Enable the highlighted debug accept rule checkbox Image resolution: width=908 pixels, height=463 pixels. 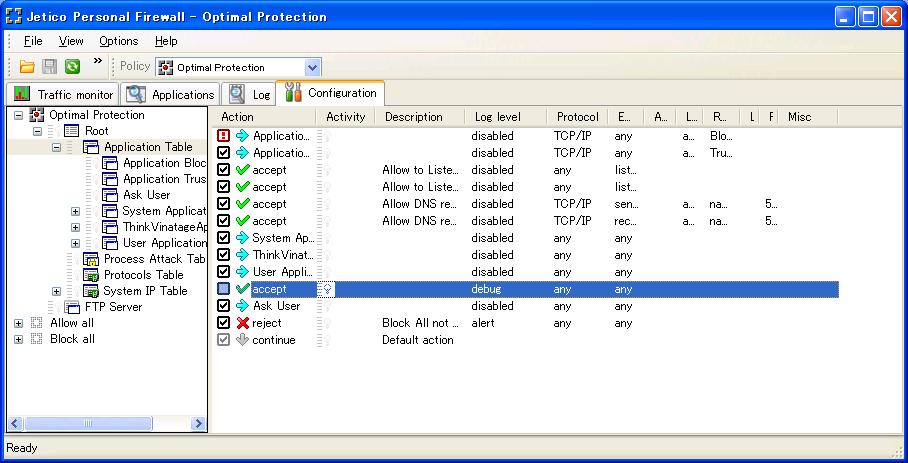tap(224, 289)
